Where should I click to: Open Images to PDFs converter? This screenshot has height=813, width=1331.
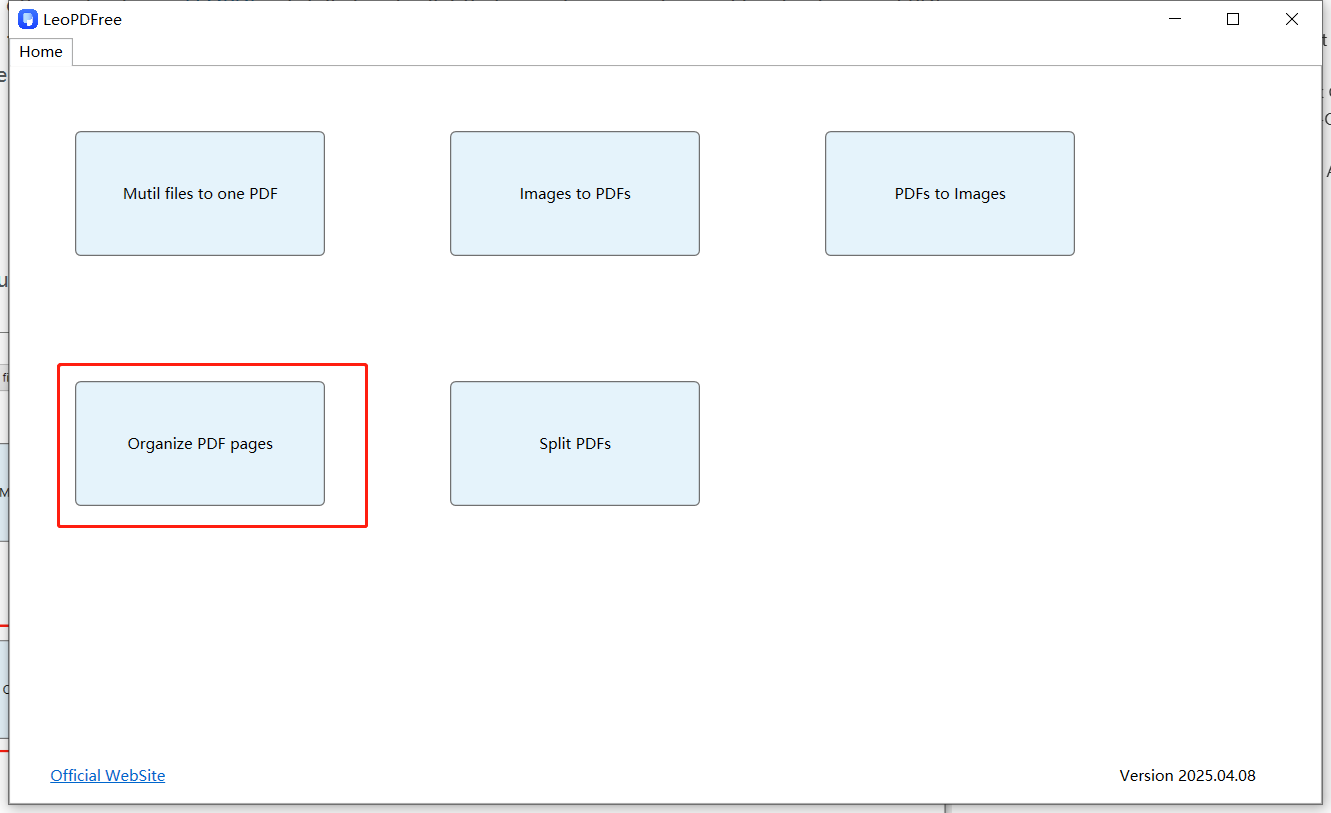pos(575,193)
